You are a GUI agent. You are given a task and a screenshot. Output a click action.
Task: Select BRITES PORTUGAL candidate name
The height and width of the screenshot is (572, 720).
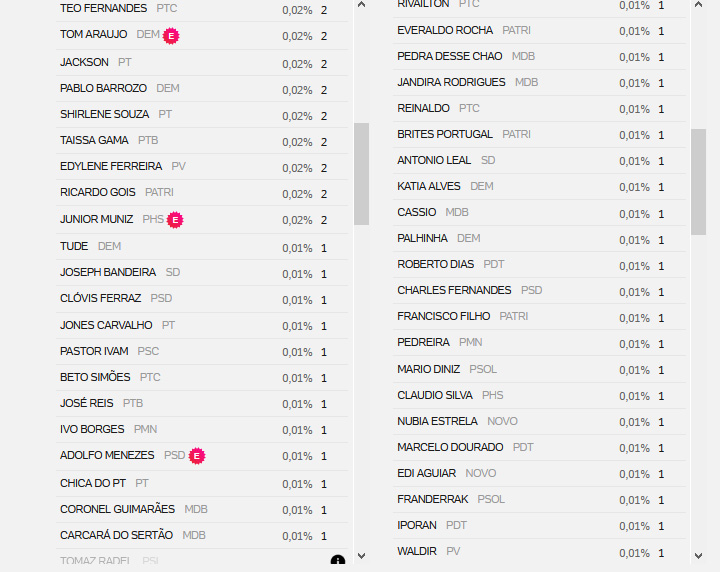tap(444, 134)
